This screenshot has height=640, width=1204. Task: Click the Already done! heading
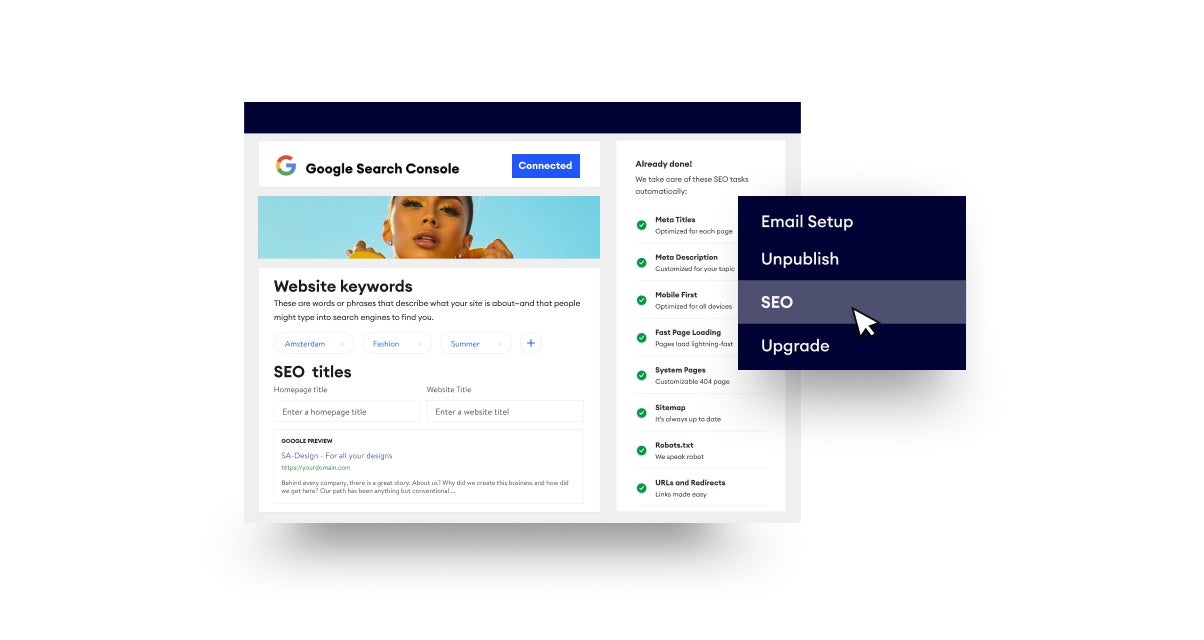(664, 163)
